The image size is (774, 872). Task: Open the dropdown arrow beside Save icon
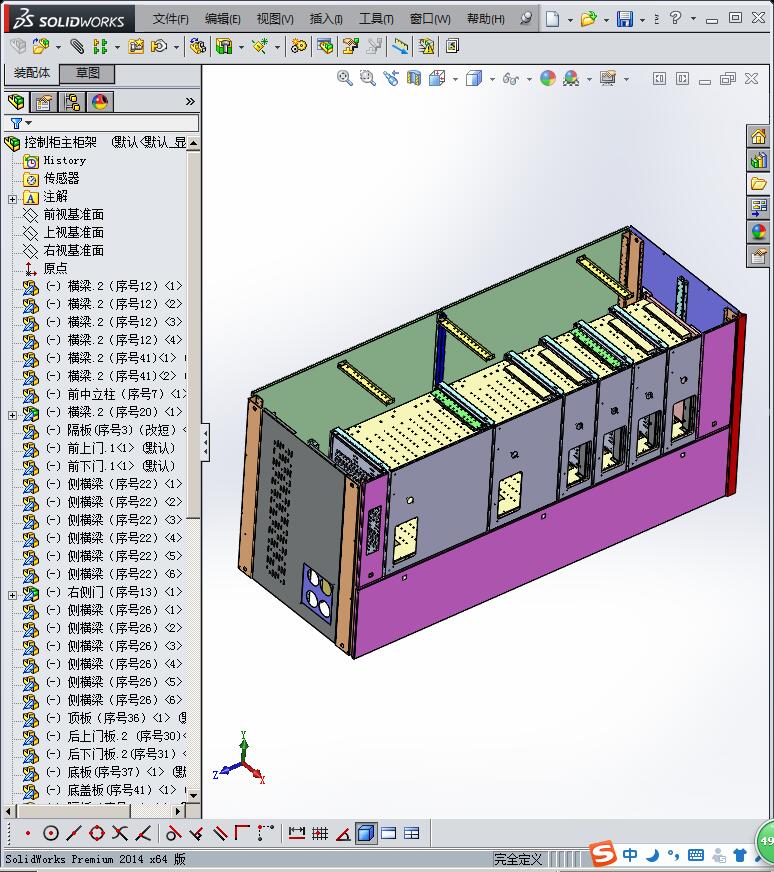click(x=642, y=20)
